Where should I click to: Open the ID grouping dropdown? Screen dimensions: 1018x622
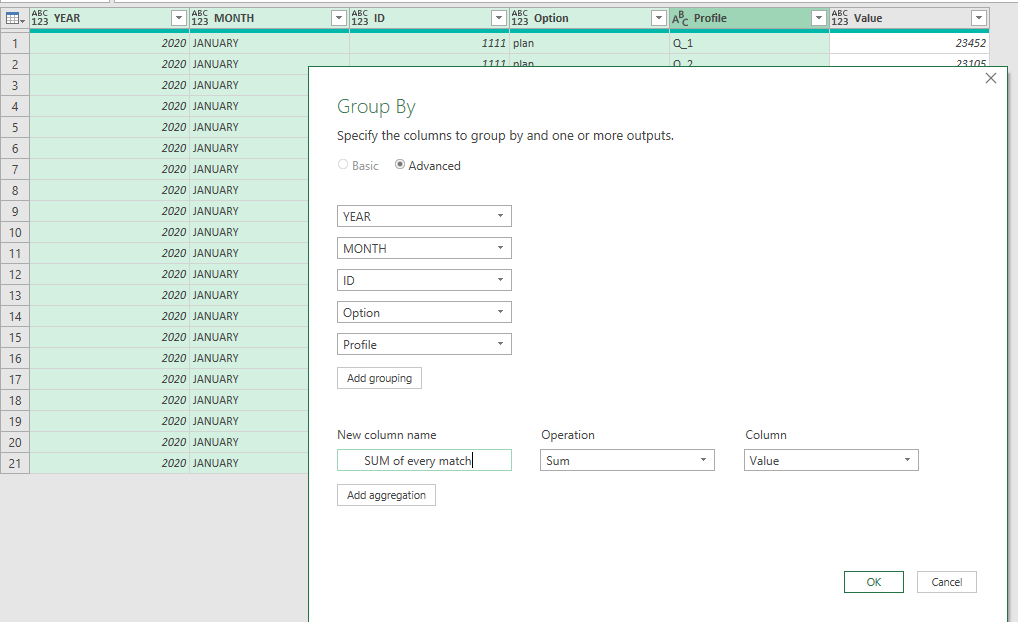(x=424, y=280)
